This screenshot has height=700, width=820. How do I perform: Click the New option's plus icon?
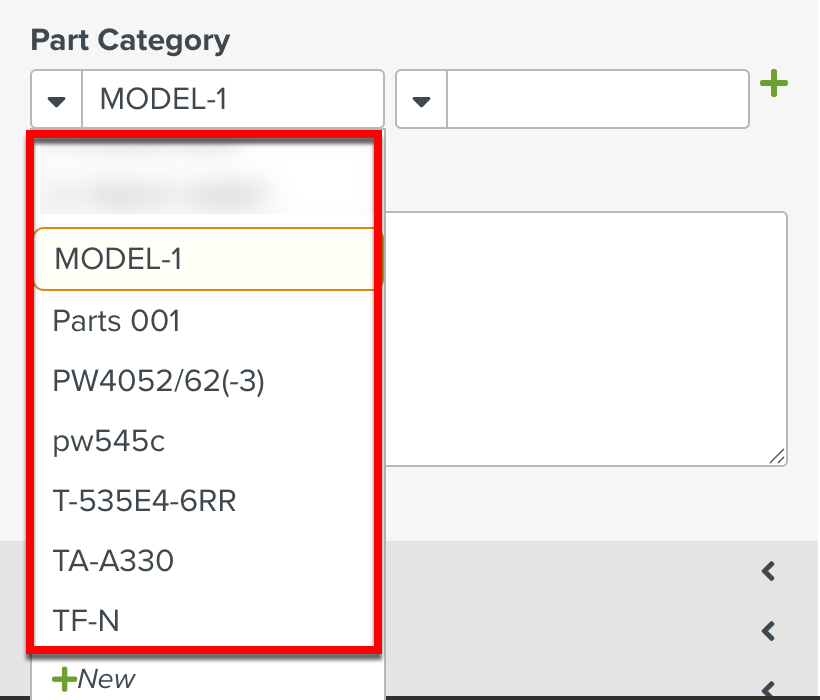[65, 678]
